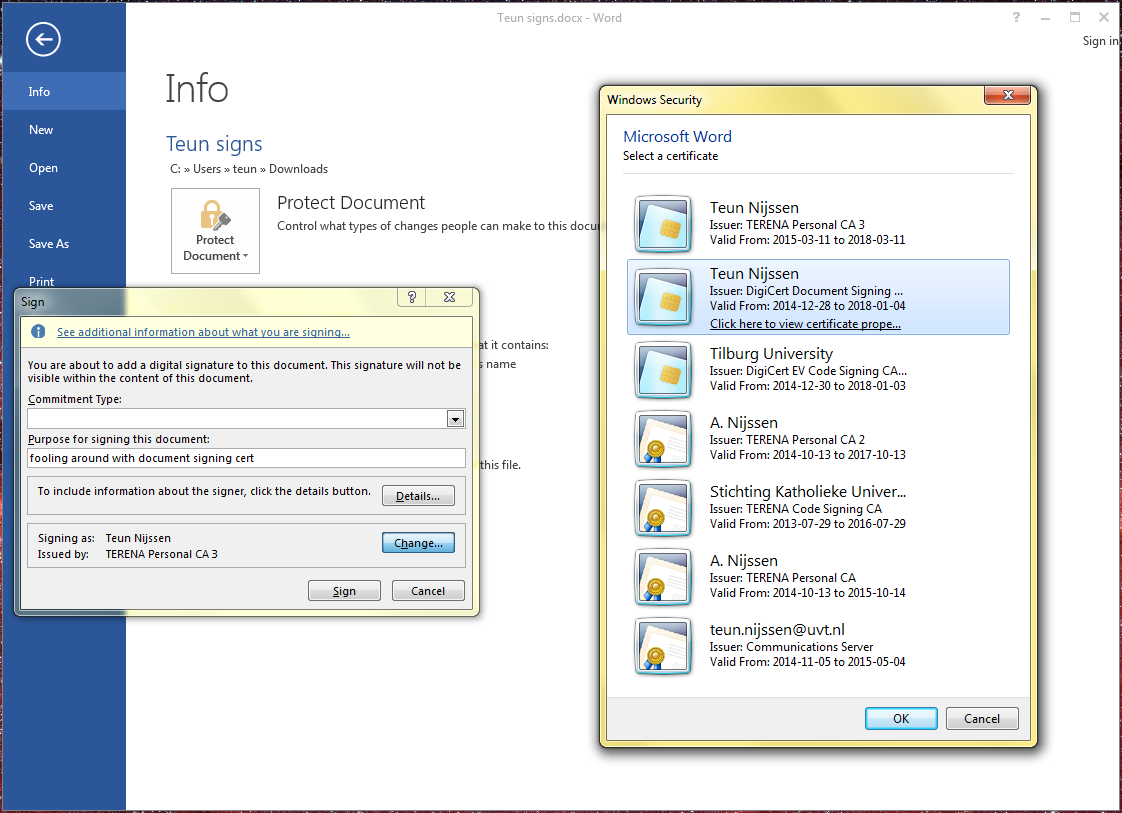Click the Change... button
The image size is (1122, 813).
418,543
